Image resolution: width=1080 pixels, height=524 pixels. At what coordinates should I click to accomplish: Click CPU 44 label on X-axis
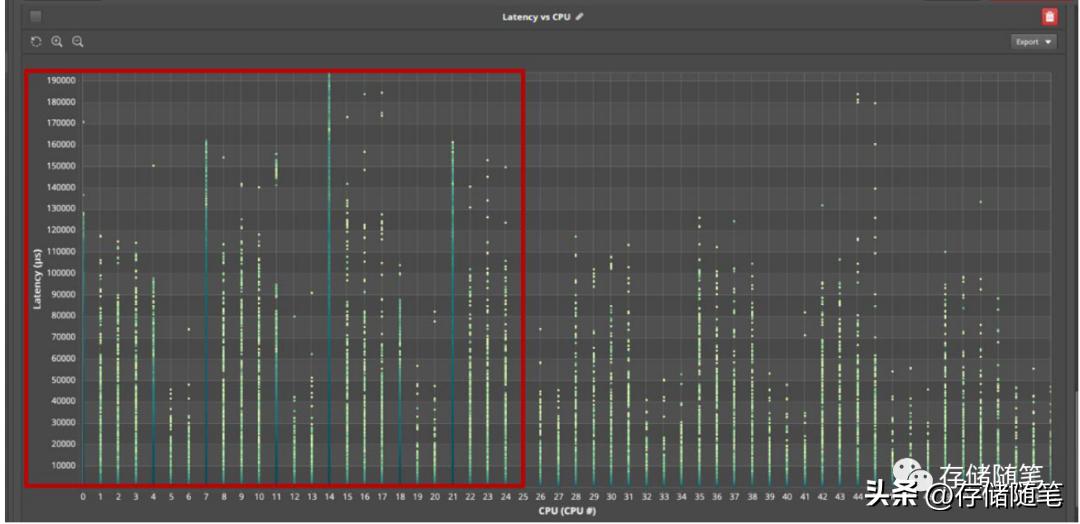tap(857, 496)
